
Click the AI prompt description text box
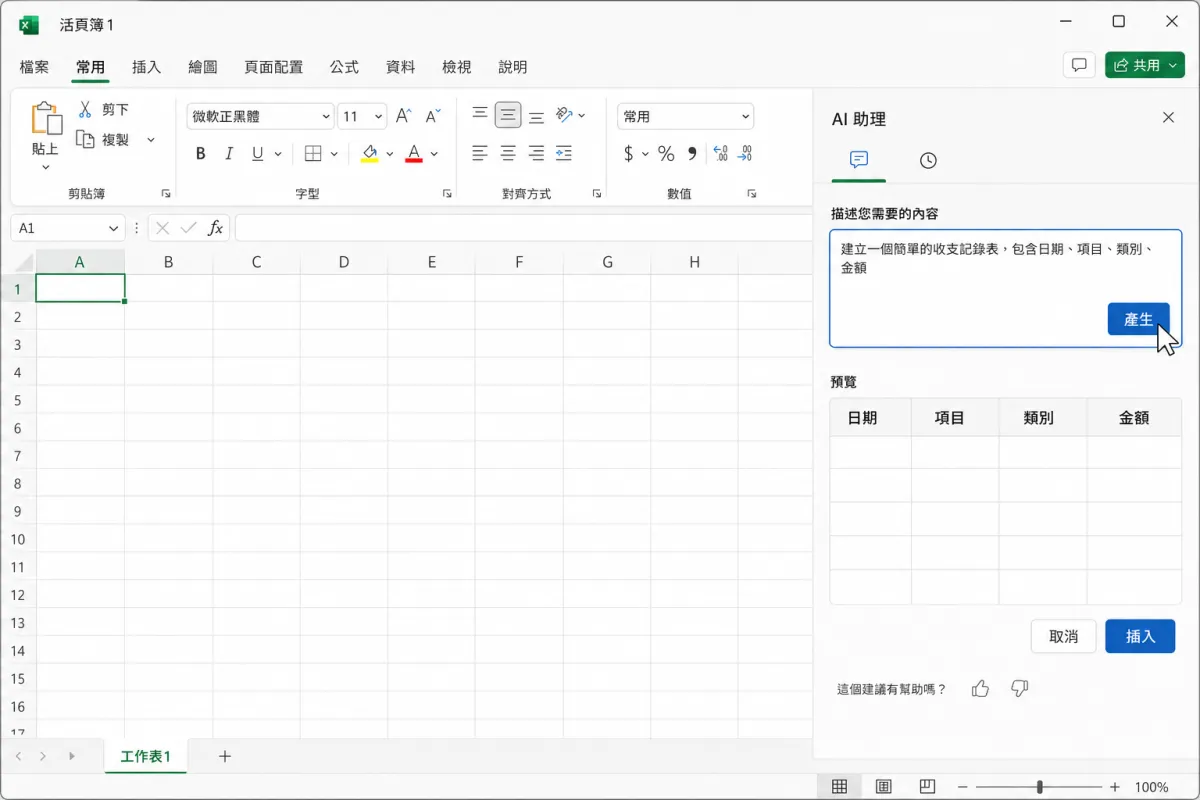(1006, 288)
